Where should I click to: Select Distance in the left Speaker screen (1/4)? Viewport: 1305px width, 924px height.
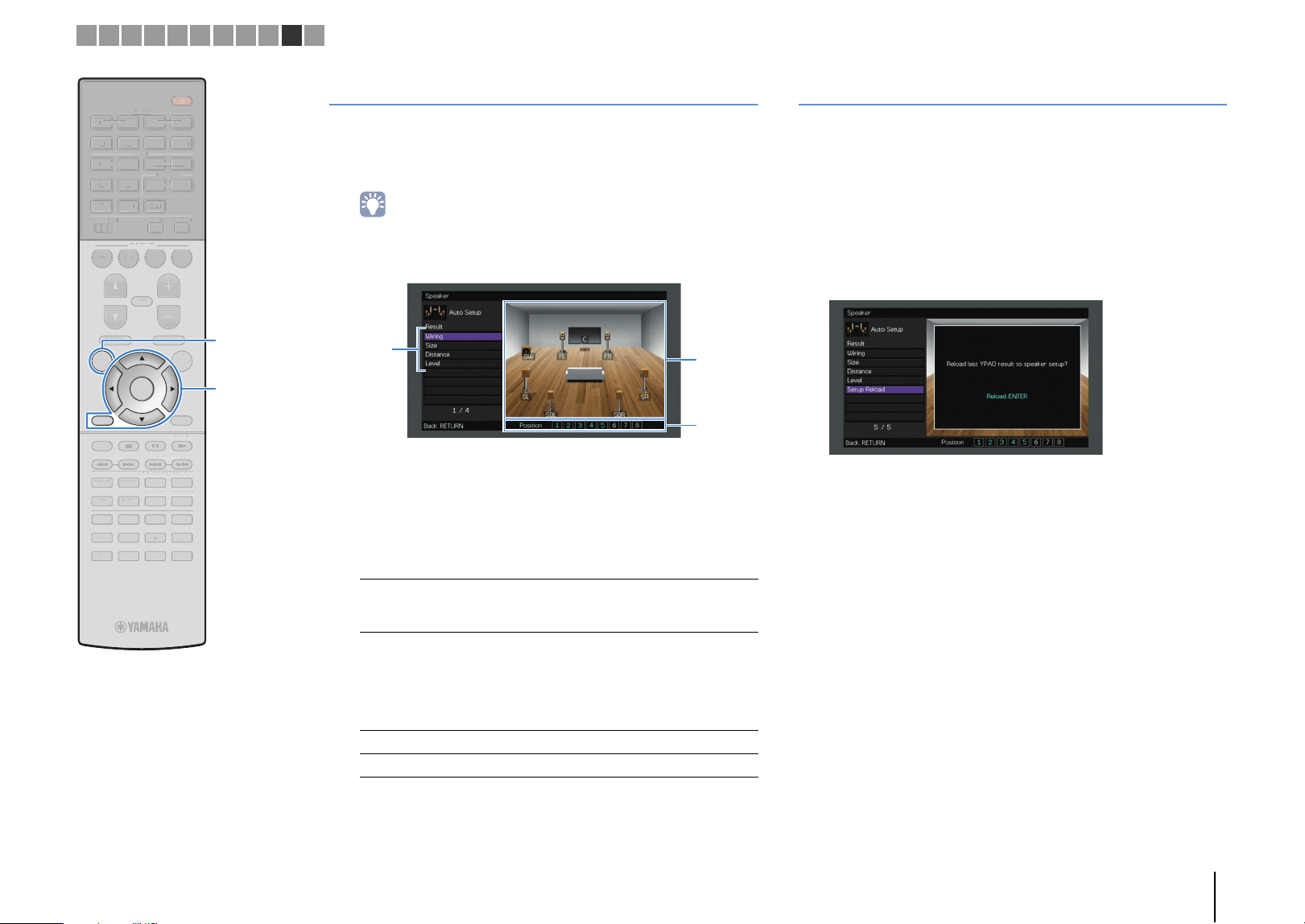click(463, 354)
